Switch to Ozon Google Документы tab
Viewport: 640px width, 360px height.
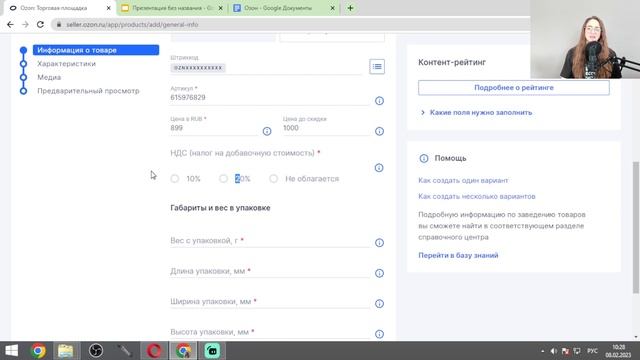(284, 8)
